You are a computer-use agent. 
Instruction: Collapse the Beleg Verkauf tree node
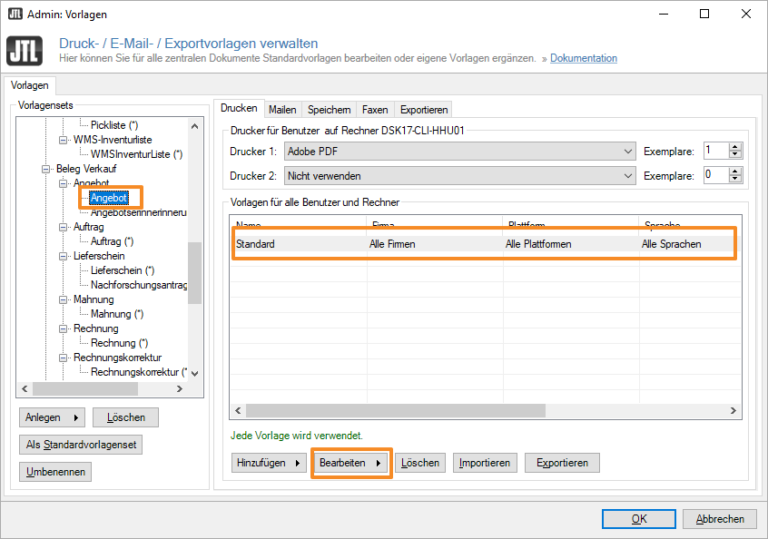(x=45, y=169)
